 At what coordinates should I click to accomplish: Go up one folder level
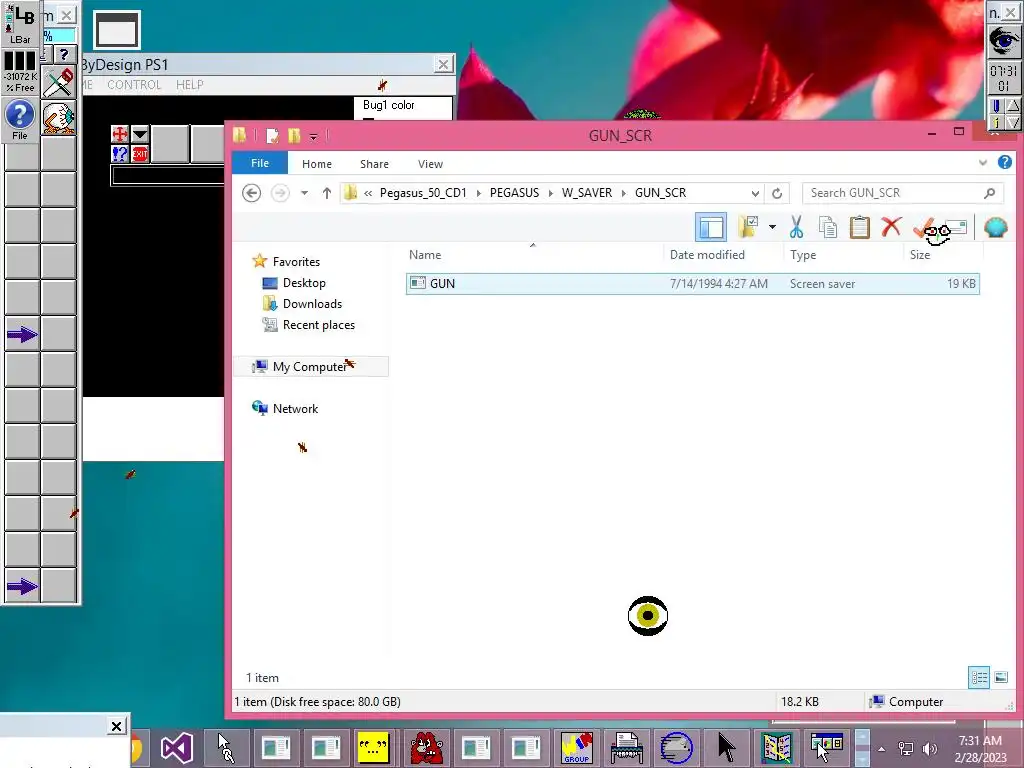[327, 193]
